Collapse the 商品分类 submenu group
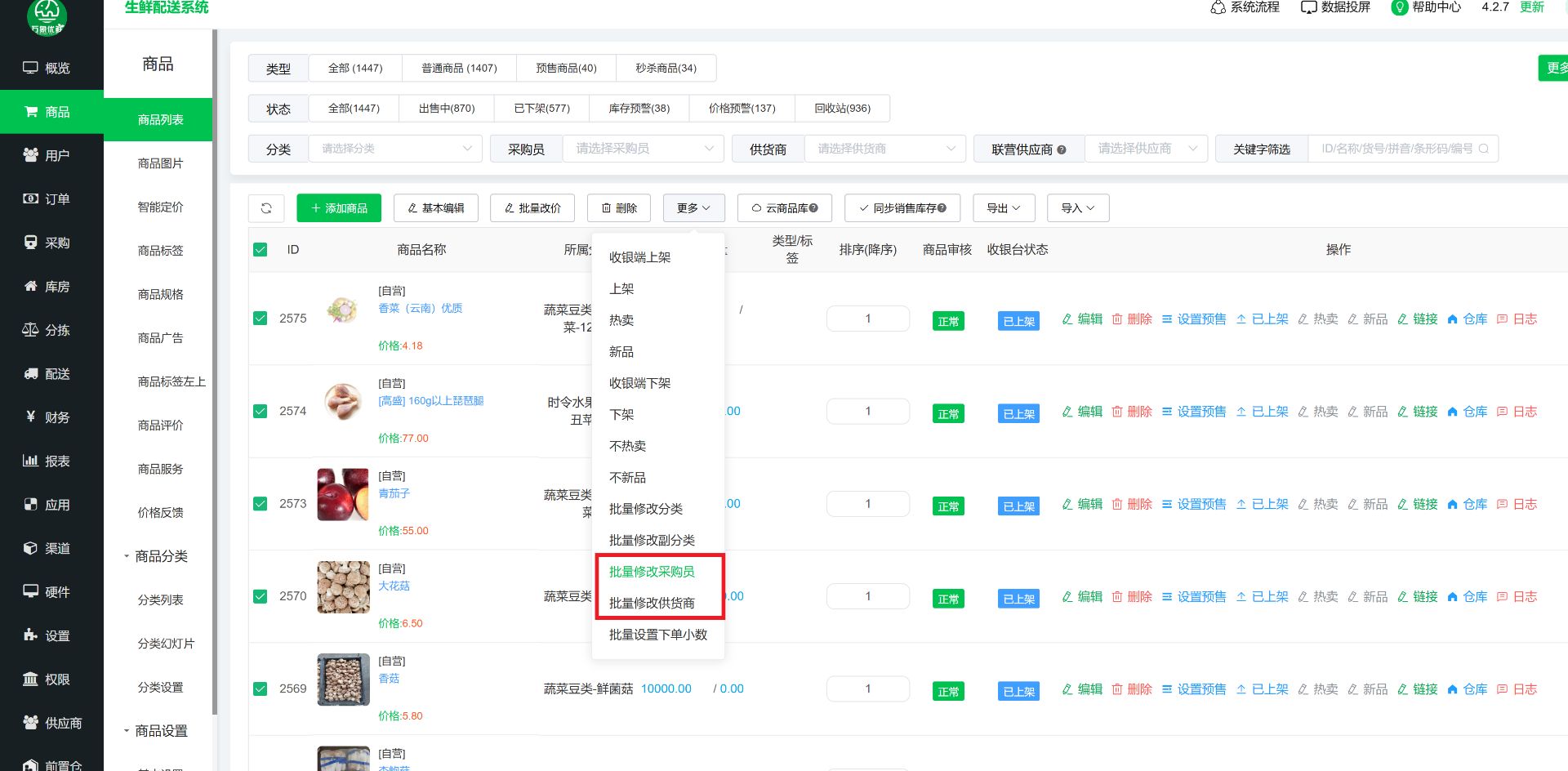 (x=159, y=556)
